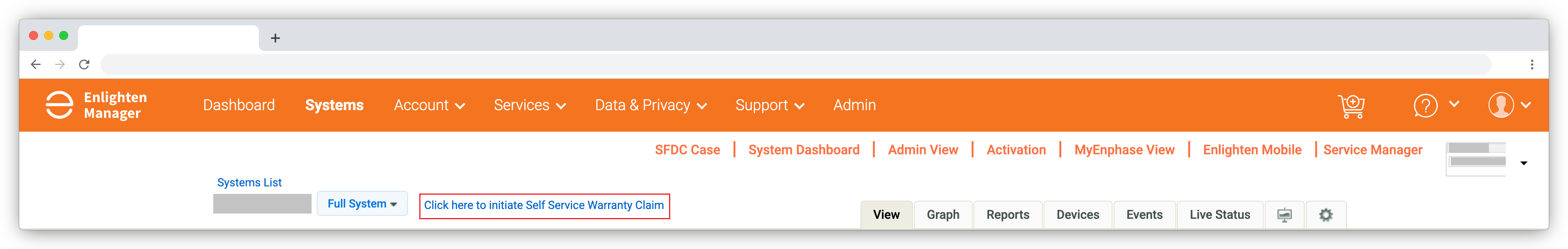Open the user profile avatar icon
Screen dimensions: 1568x249
(1501, 105)
